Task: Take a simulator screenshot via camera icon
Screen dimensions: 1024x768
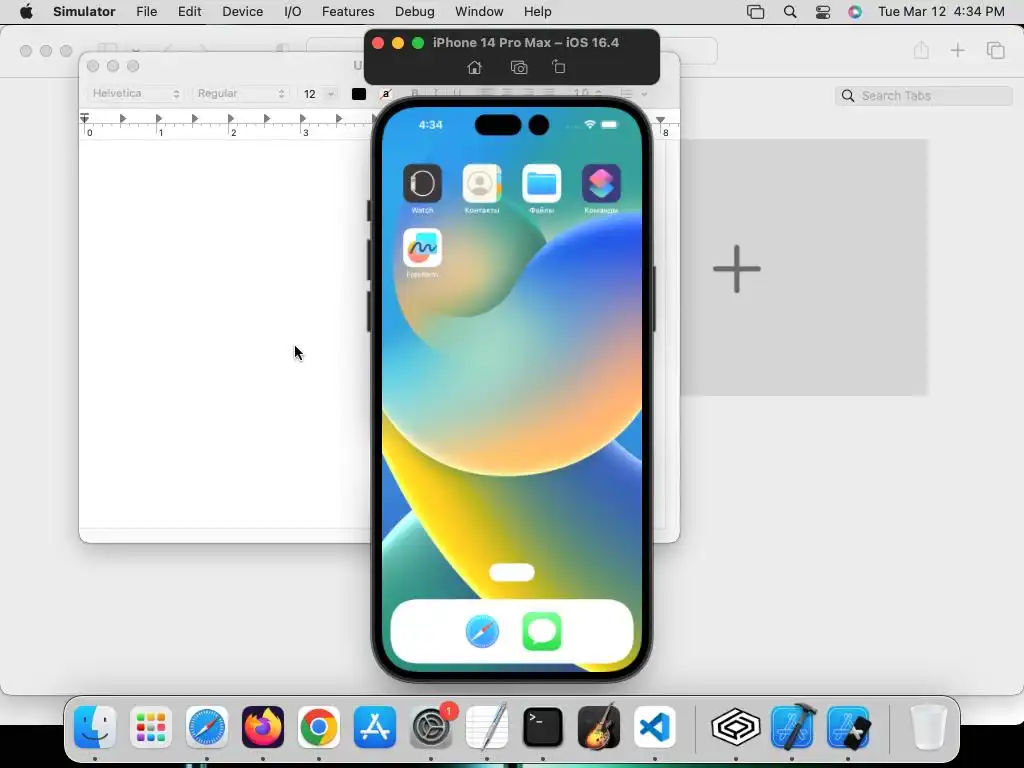Action: [519, 67]
